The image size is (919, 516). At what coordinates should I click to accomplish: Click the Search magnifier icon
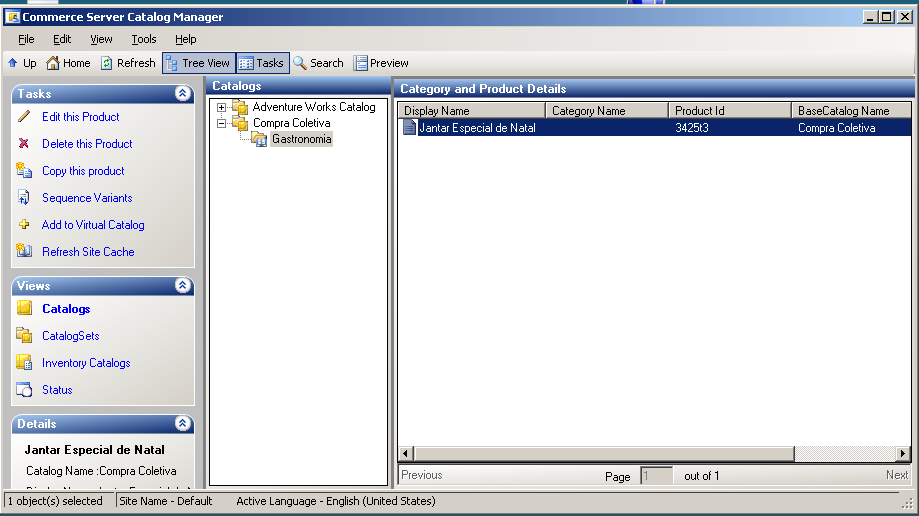coord(299,62)
